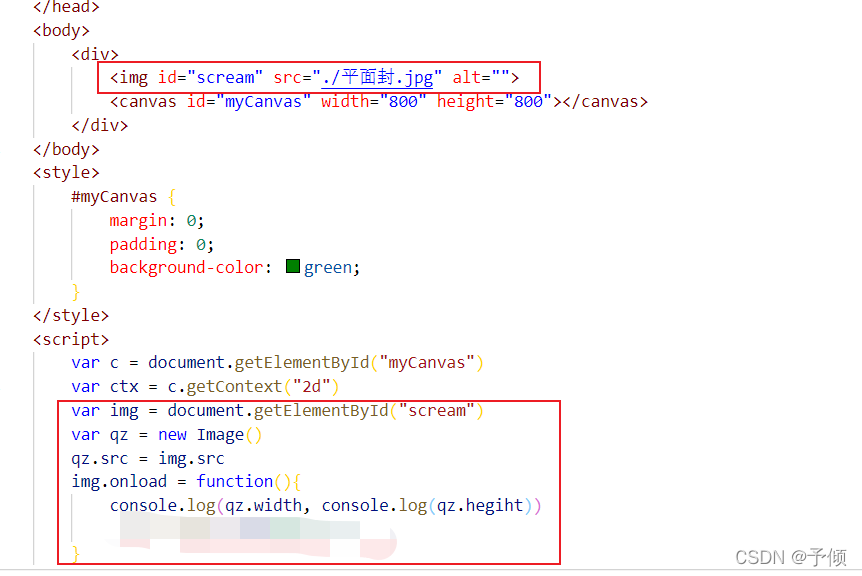Click the closing brace of onload function
Viewport: 862px width, 576px height.
[x=76, y=553]
